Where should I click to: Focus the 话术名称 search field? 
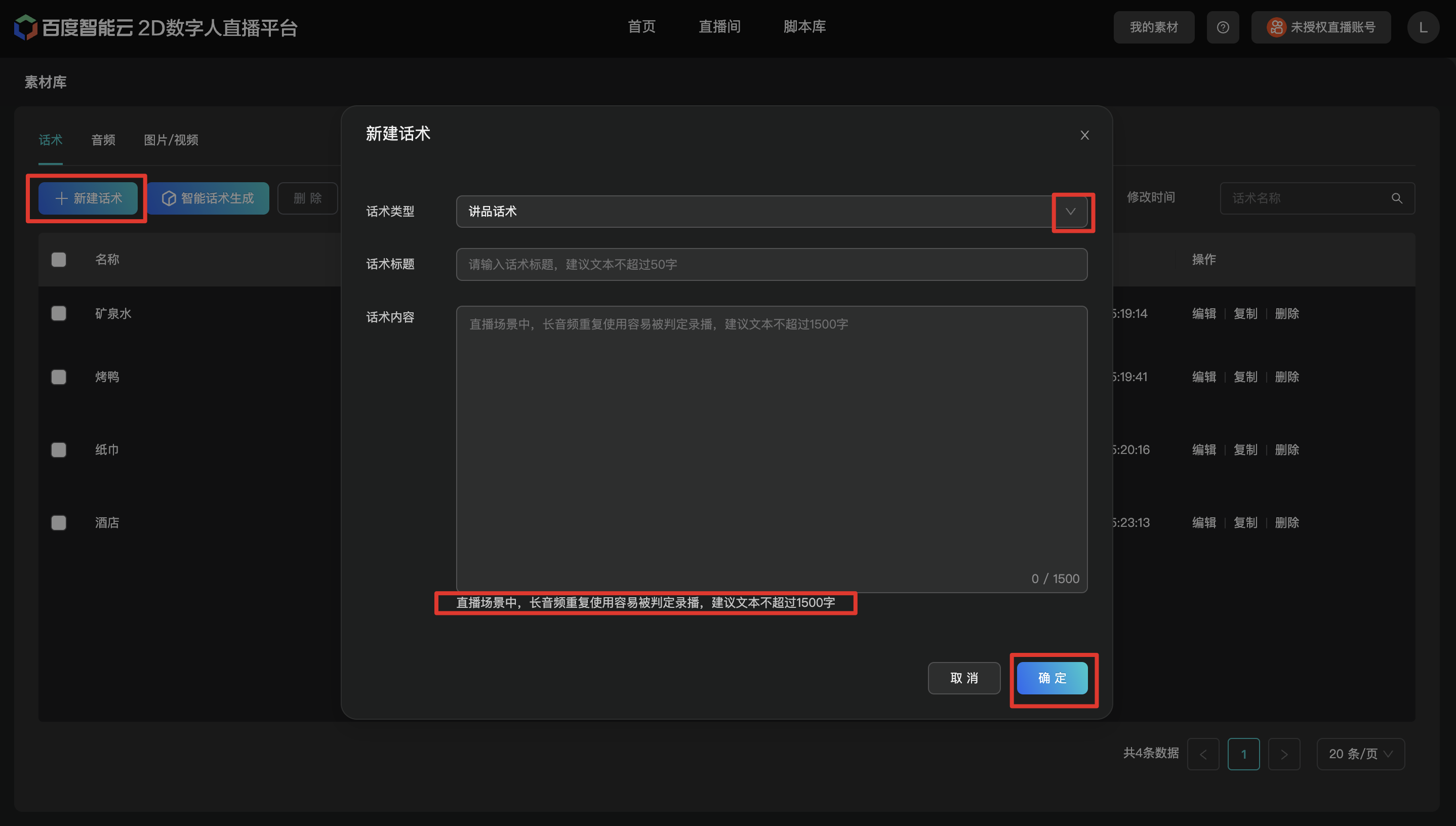pyautogui.click(x=1317, y=198)
